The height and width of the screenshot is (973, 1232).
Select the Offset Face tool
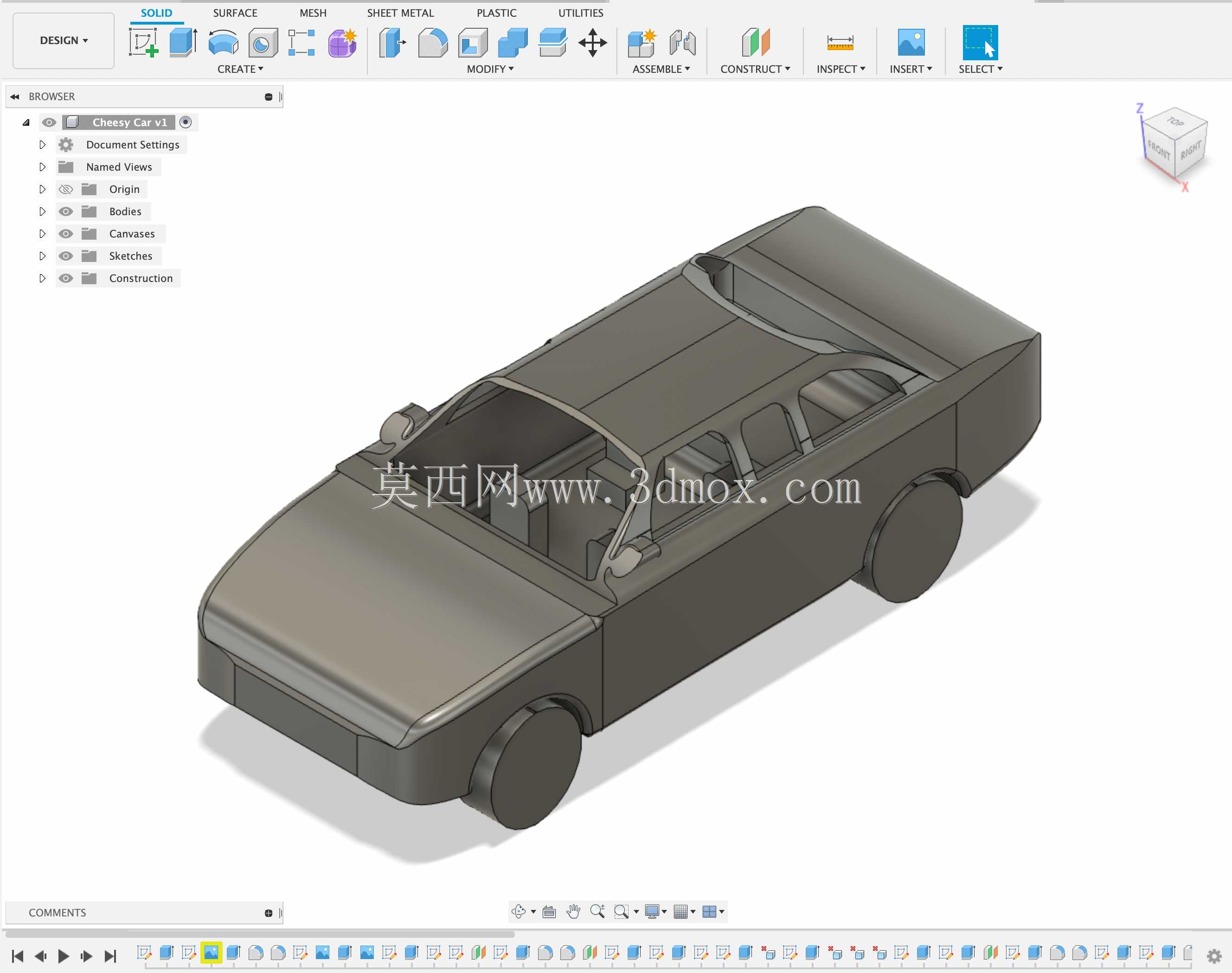tap(552, 43)
